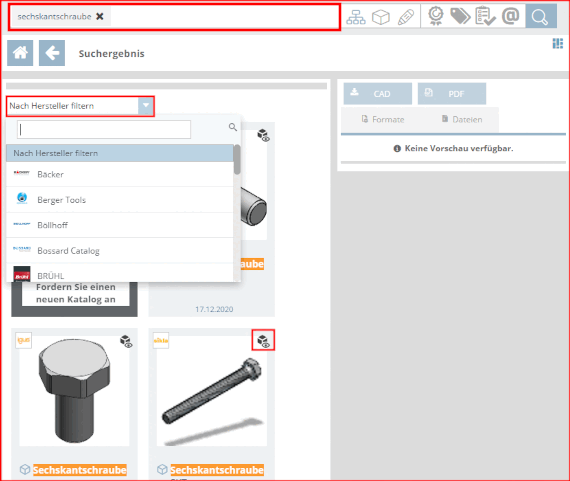Choose the sketch search pencil icon

(x=405, y=17)
